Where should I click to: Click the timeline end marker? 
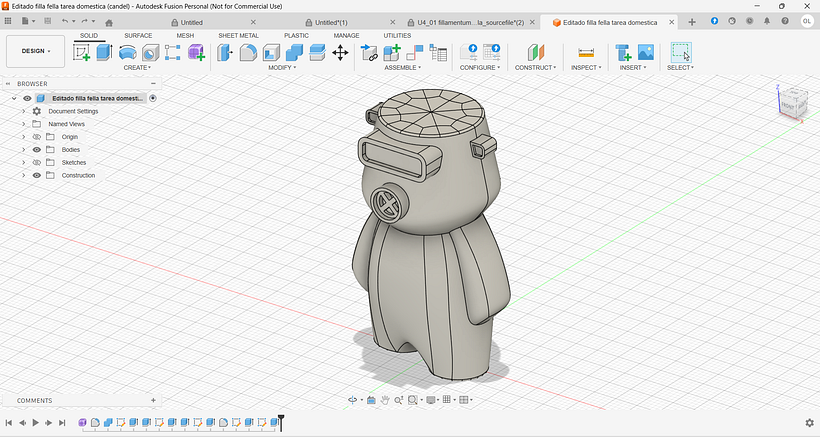point(282,422)
